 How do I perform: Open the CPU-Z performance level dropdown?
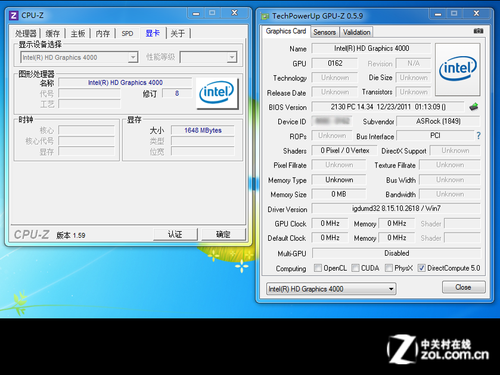[232, 57]
